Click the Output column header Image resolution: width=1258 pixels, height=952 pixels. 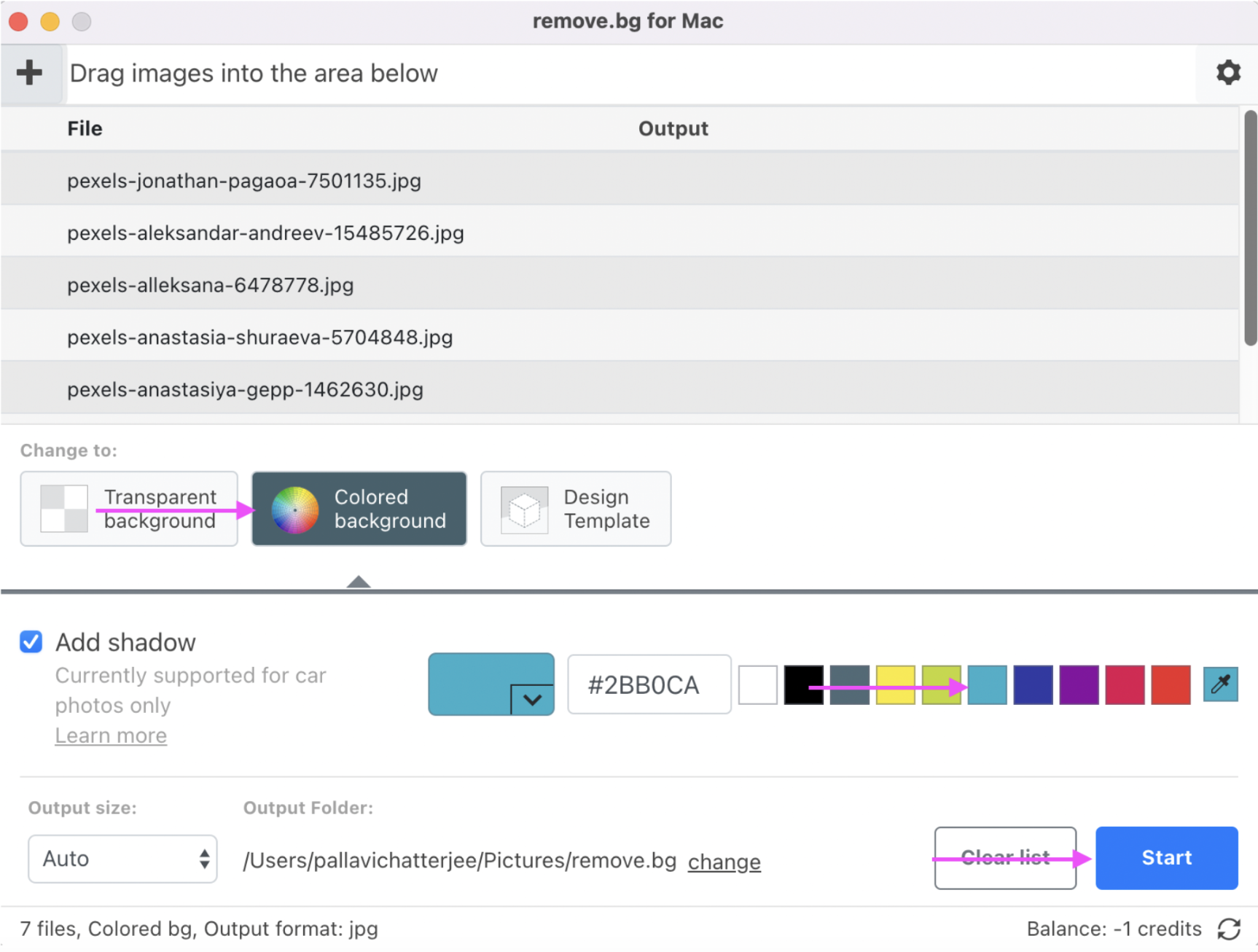click(x=673, y=129)
